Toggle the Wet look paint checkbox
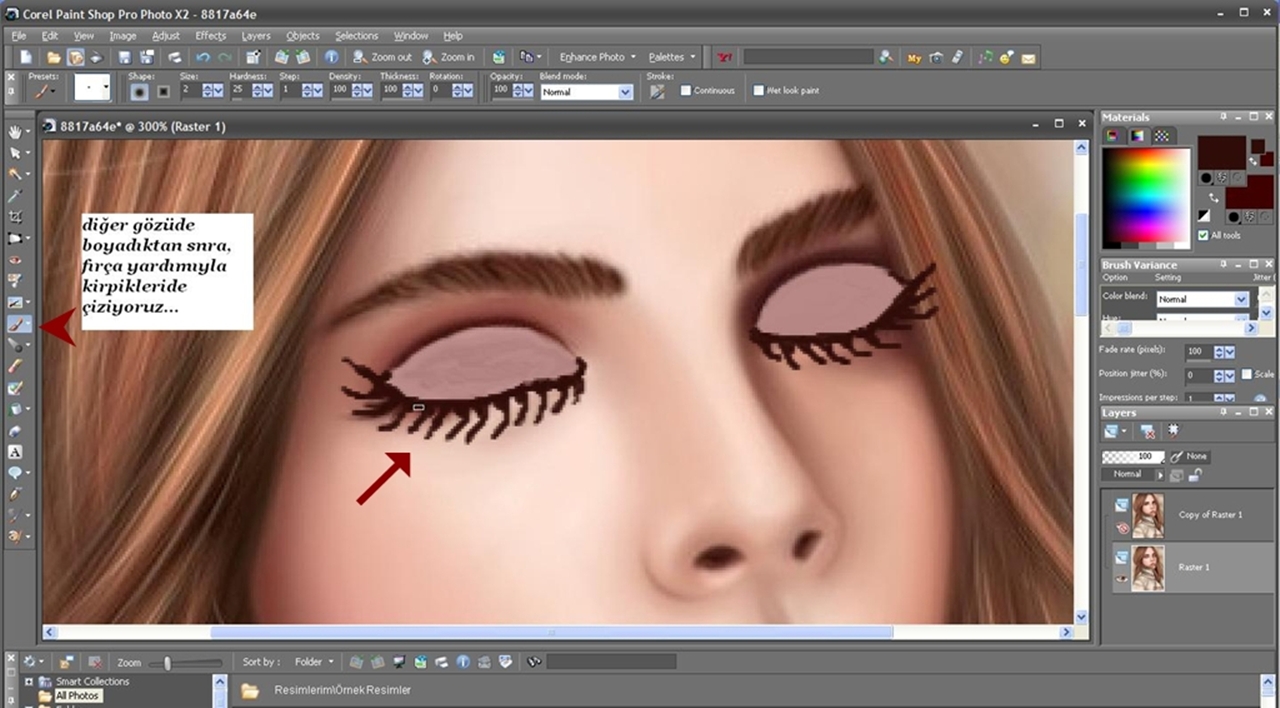 coord(759,91)
